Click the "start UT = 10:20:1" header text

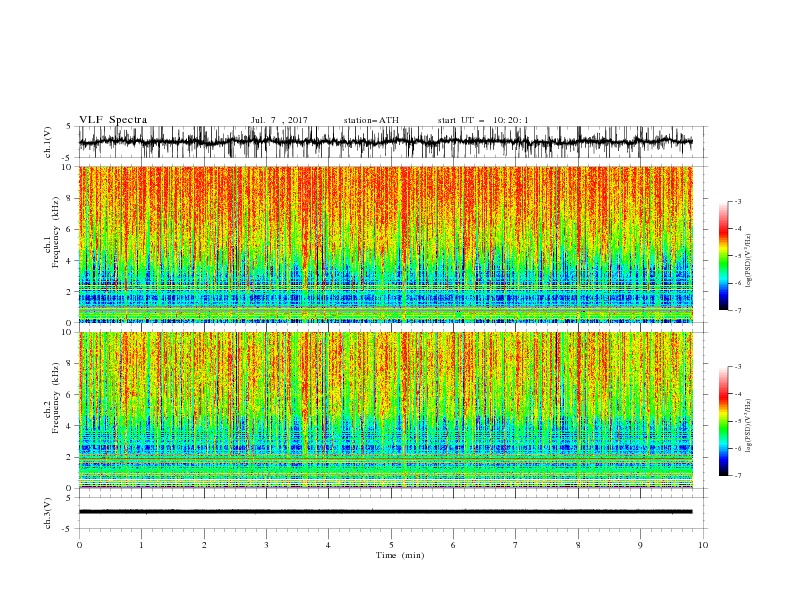coord(483,120)
